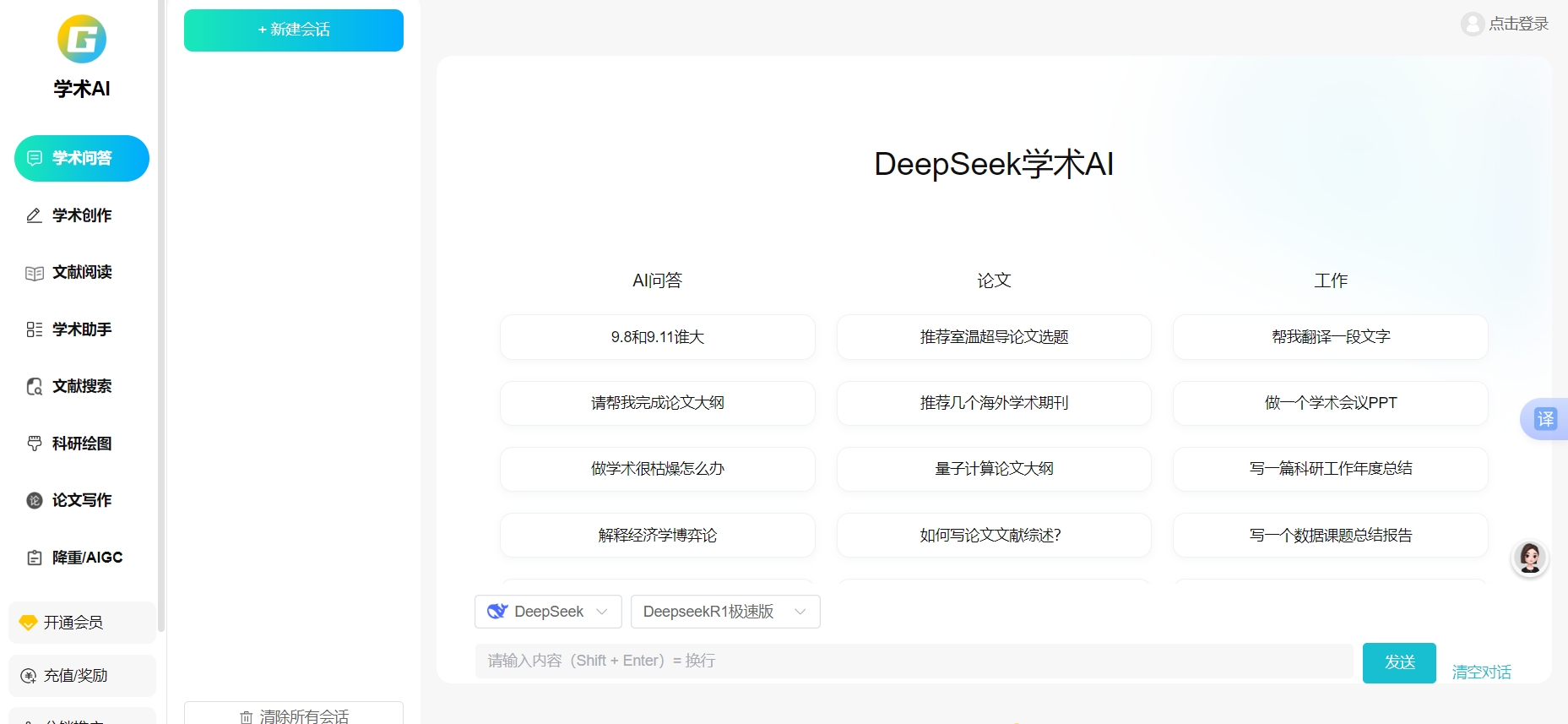
Task: Click the AI问答 column heading
Action: [657, 280]
